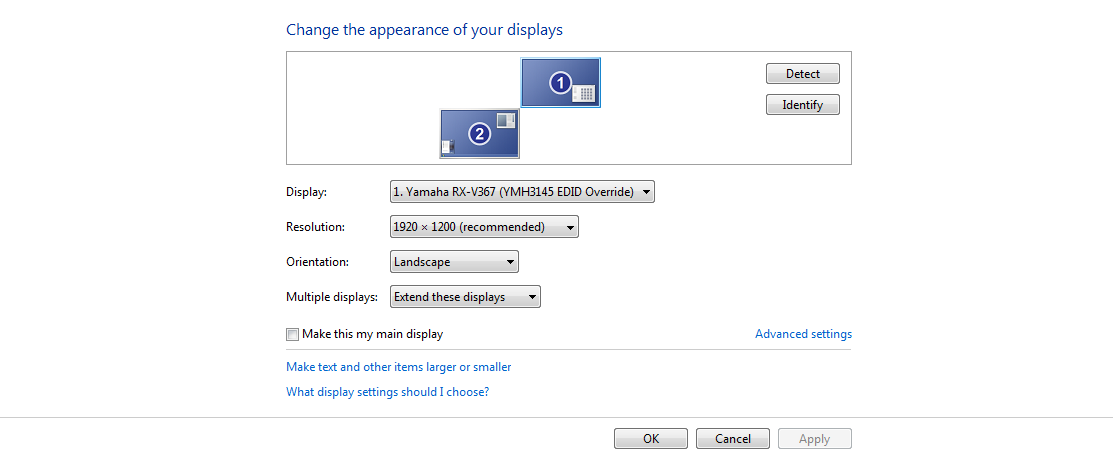Image resolution: width=1113 pixels, height=457 pixels.
Task: Click the Orientation: field label
Action: click(x=317, y=262)
